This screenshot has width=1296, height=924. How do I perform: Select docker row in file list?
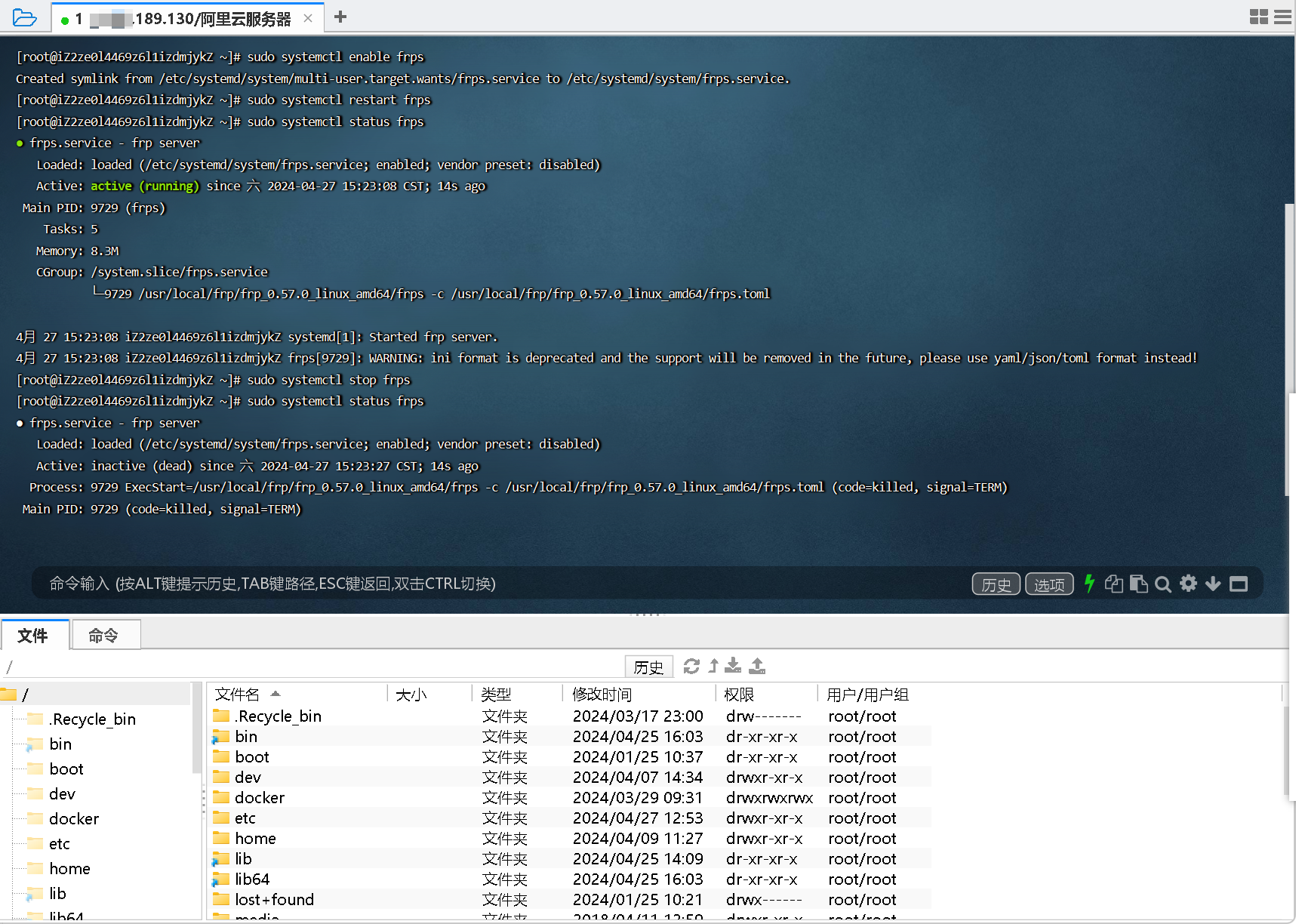(570, 797)
